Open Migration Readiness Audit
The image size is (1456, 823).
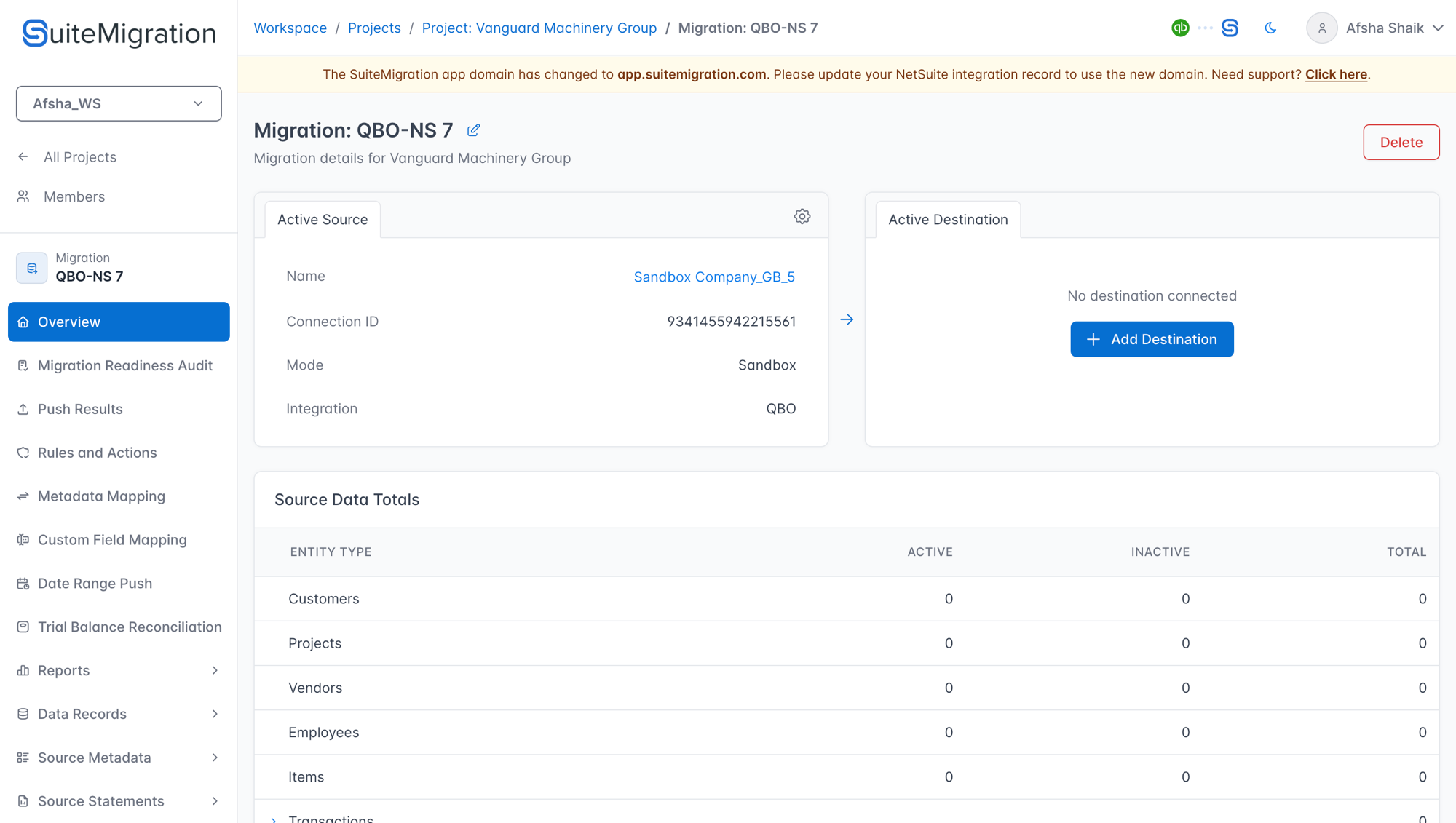[119, 365]
